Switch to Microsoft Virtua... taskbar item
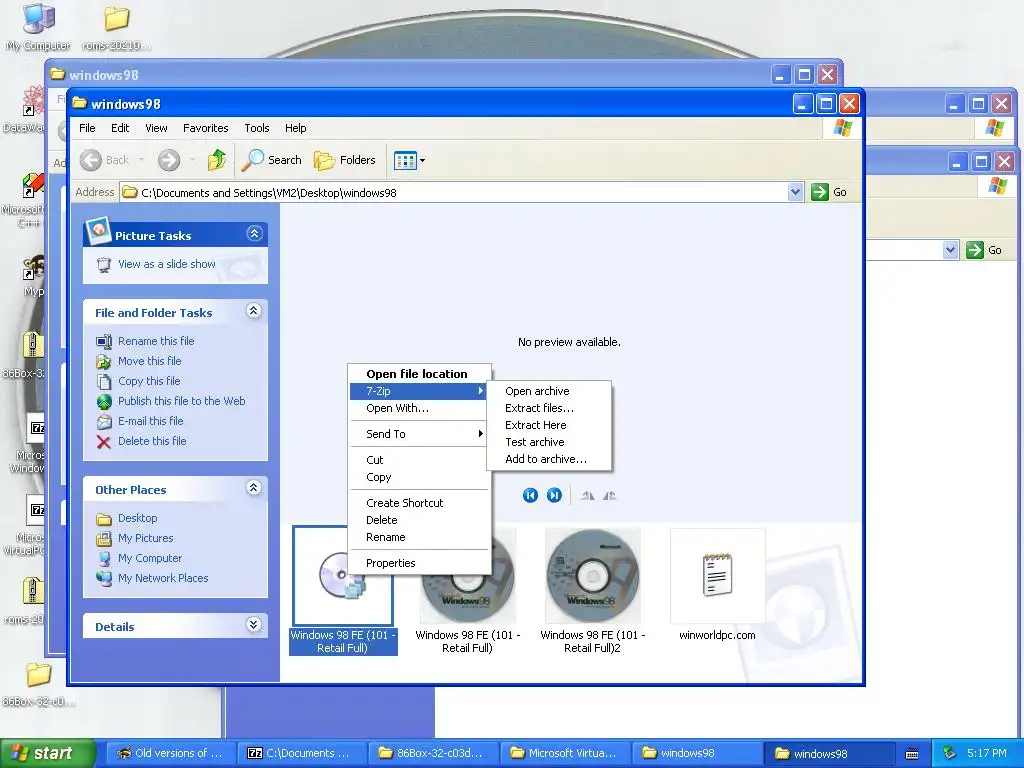Viewport: 1024px width, 768px height. [565, 753]
